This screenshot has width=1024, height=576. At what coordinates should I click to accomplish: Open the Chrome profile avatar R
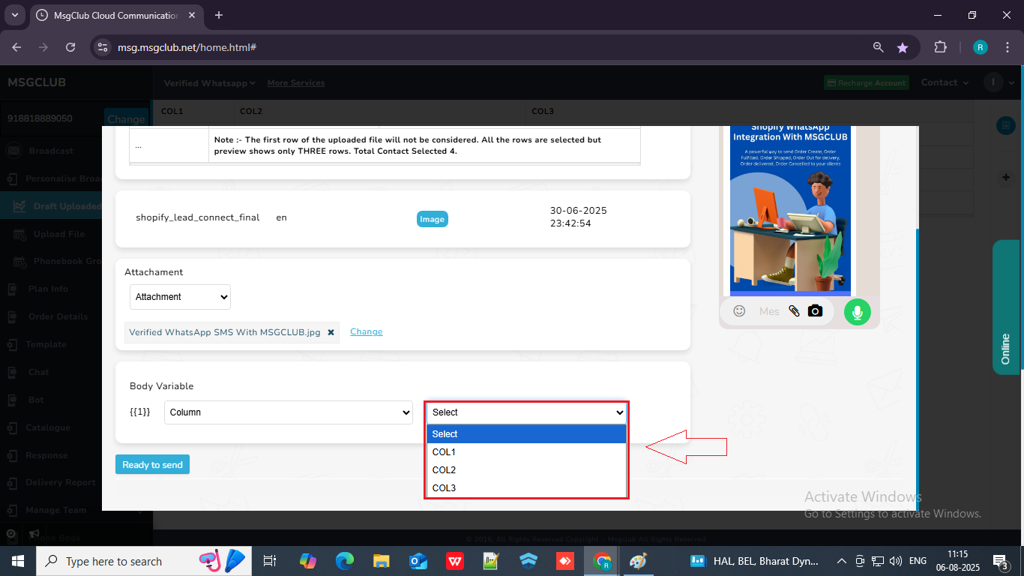pos(980,47)
